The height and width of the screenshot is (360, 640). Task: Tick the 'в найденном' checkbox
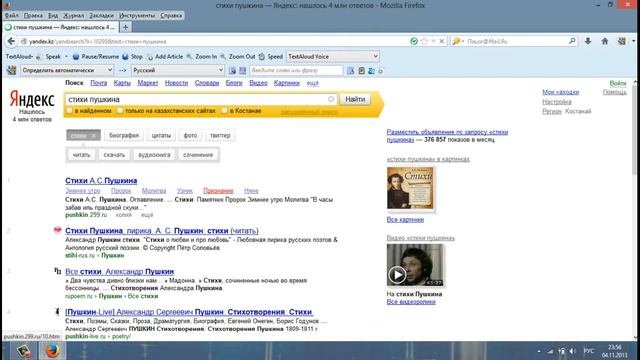point(69,111)
